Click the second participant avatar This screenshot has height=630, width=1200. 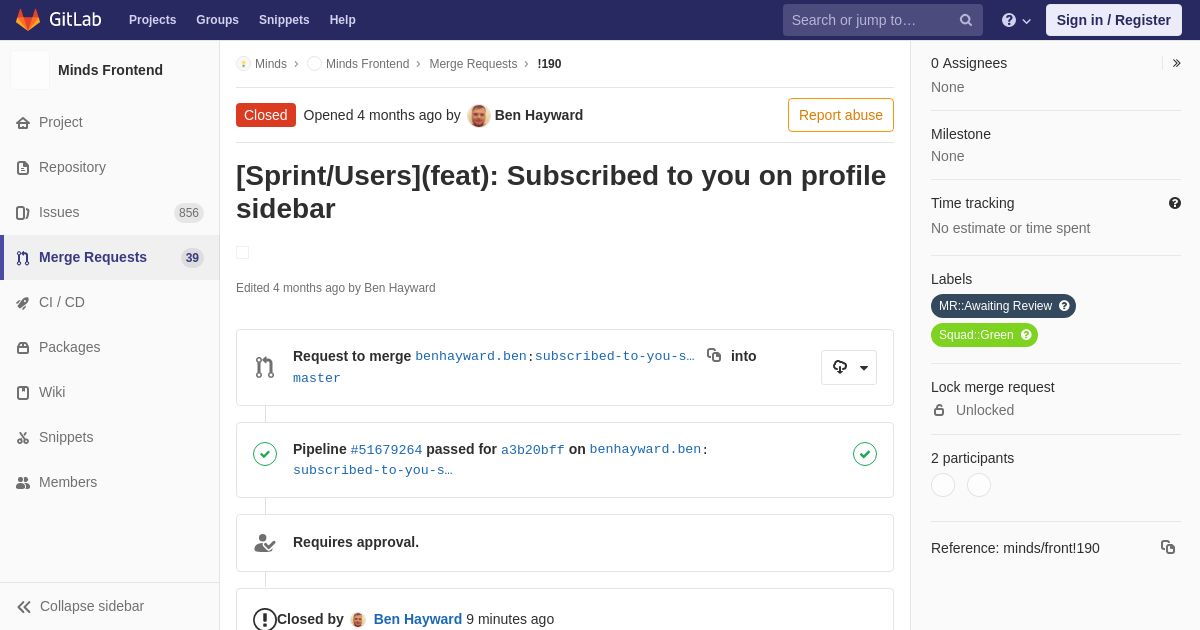coord(979,485)
